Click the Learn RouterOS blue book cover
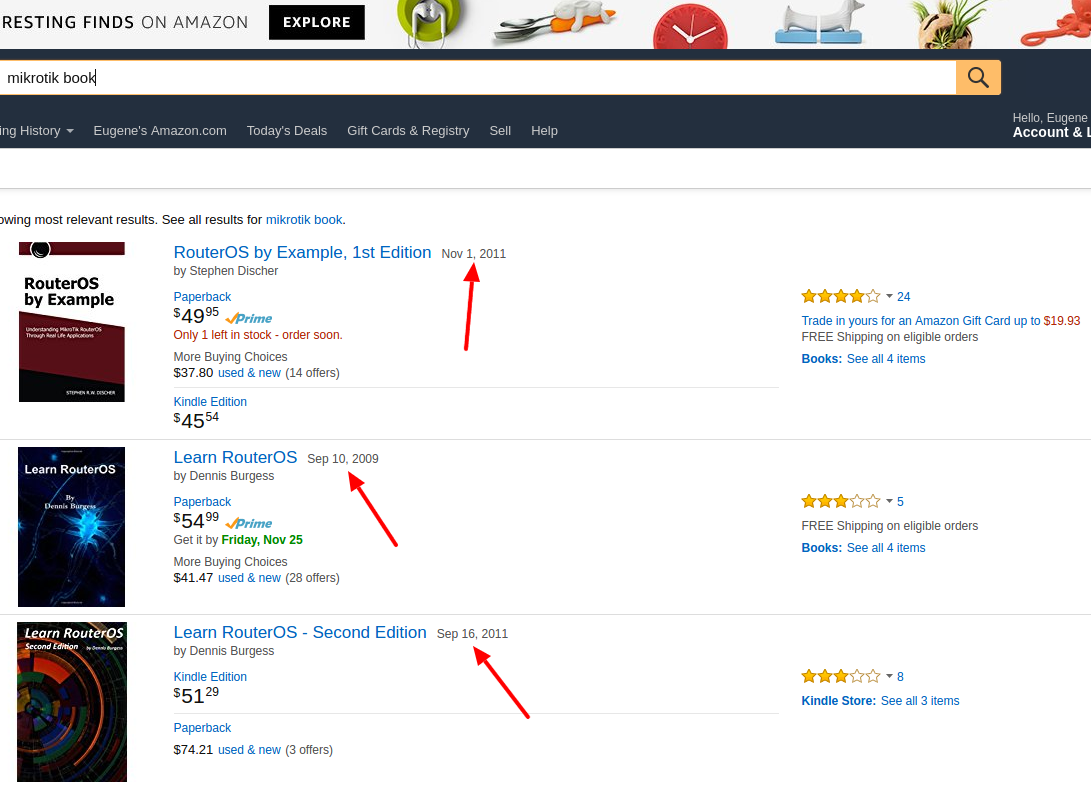This screenshot has height=788, width=1091. point(72,527)
